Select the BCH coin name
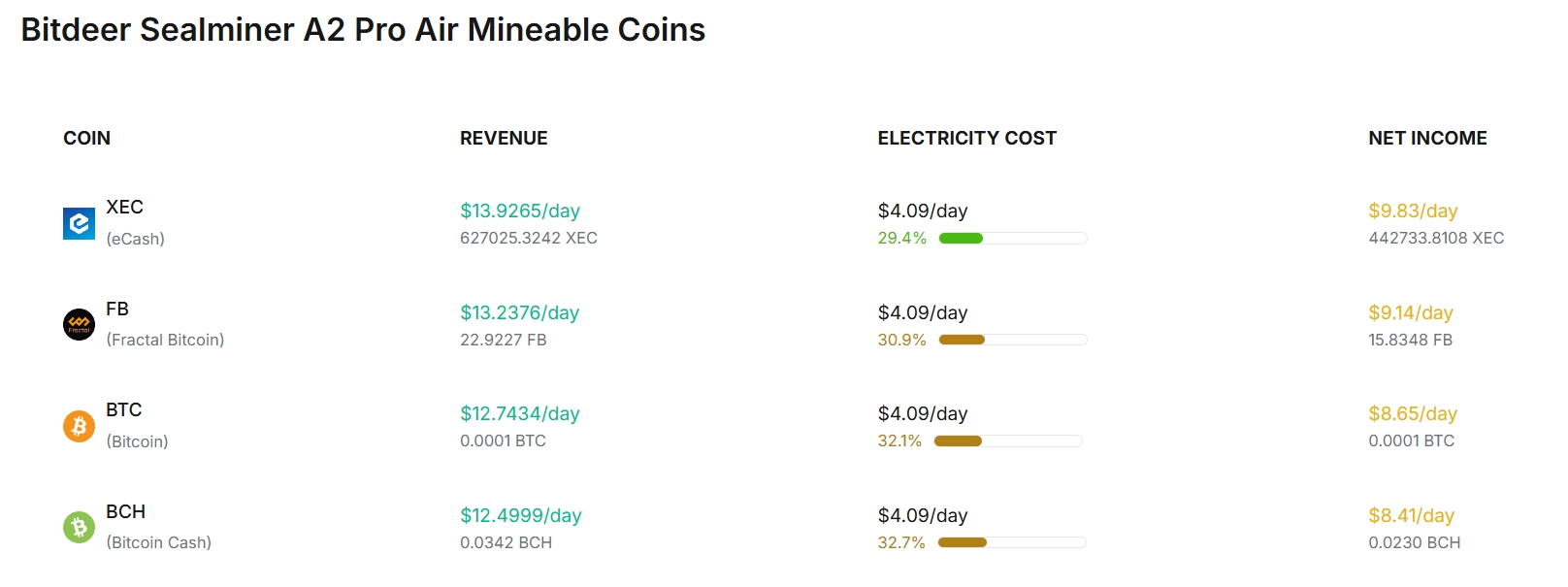 click(x=125, y=511)
